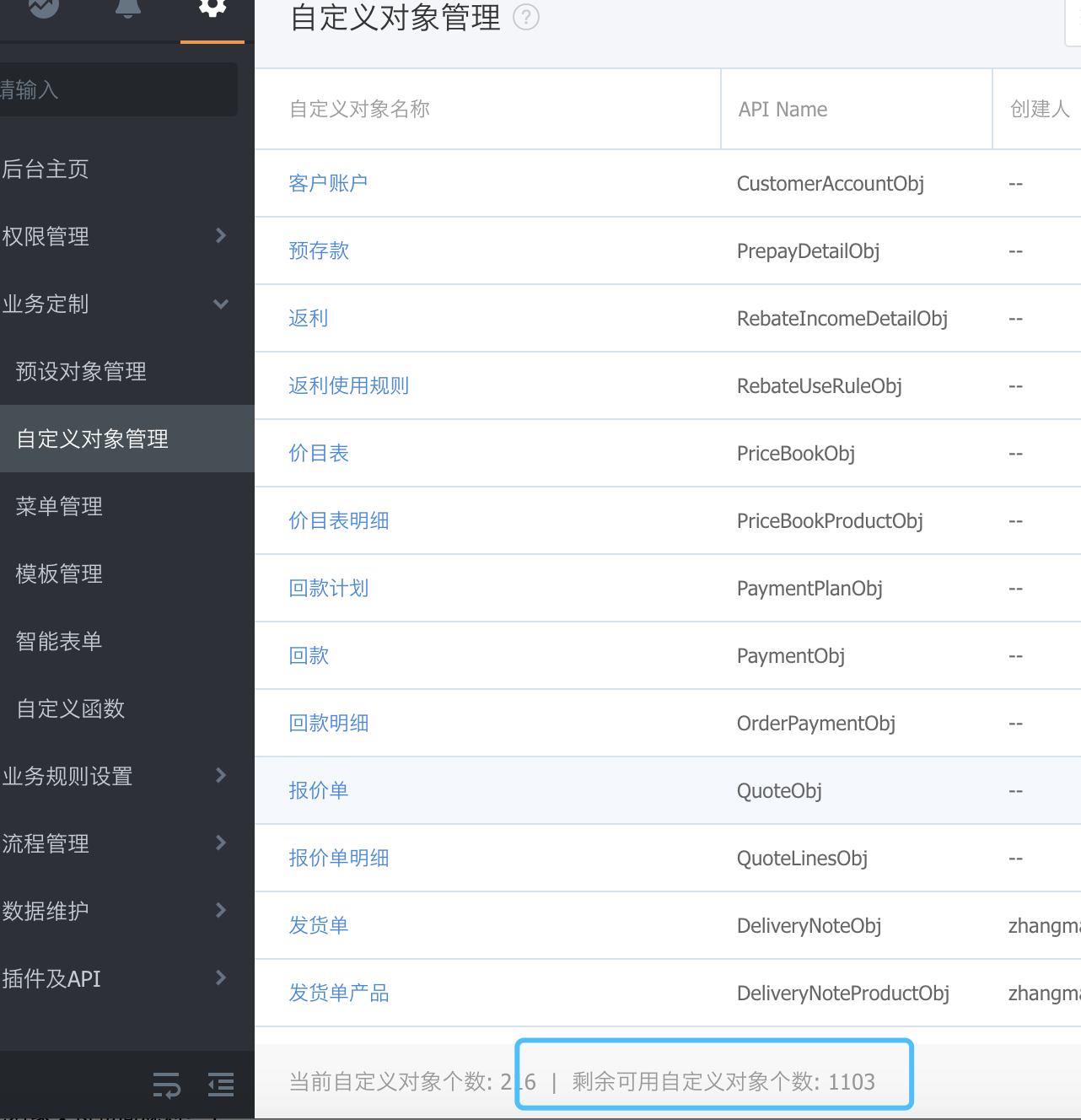Viewport: 1081px width, 1120px height.
Task: Select the QuoteObj cell
Action: [780, 791]
